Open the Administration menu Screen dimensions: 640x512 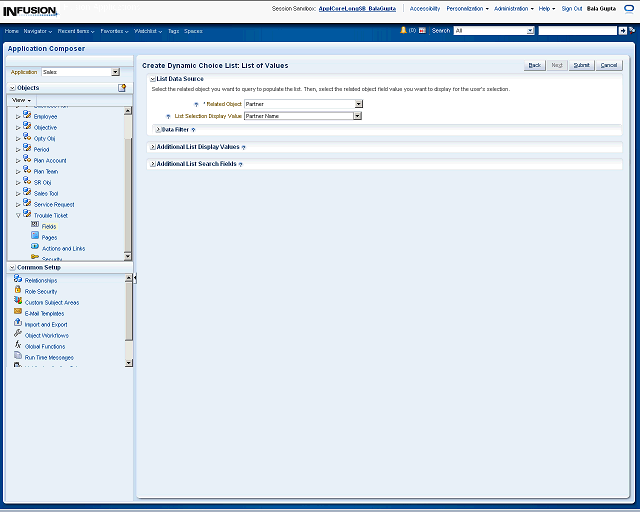click(x=513, y=8)
